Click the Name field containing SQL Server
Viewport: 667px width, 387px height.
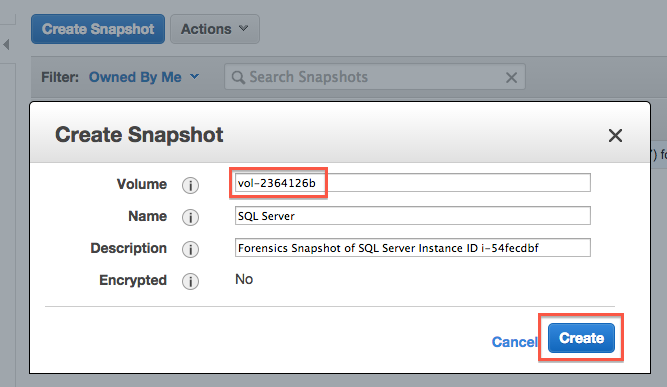click(413, 216)
